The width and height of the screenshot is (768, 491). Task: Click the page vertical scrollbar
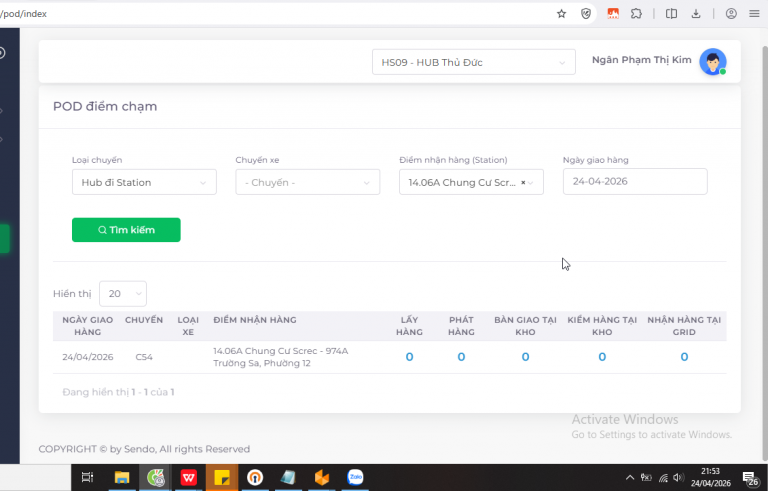(x=765, y=252)
